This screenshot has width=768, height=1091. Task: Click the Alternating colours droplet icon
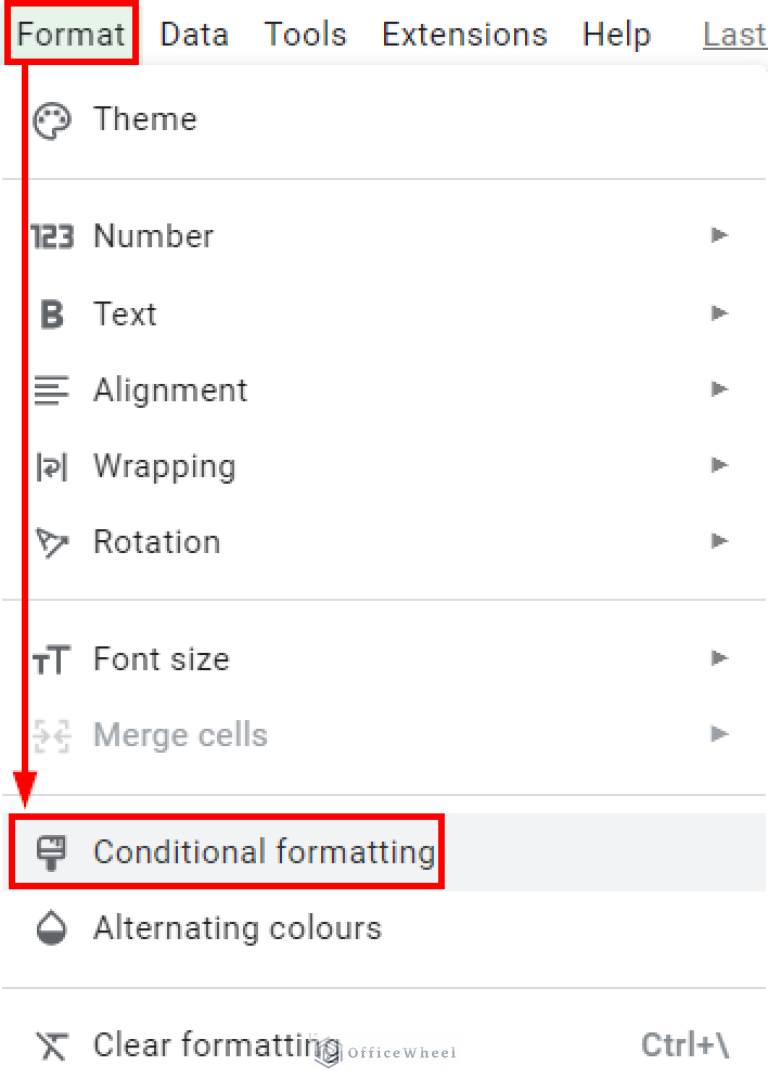click(51, 928)
